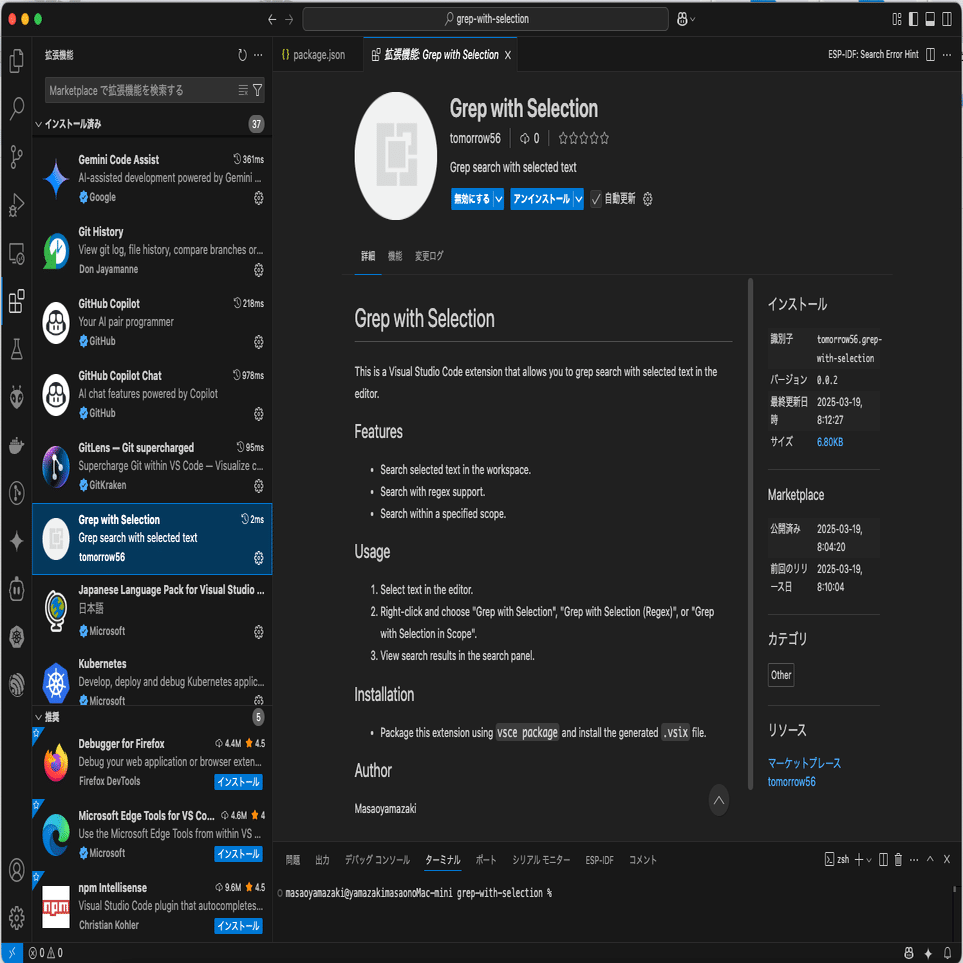Open notifications bell in status bar
The height and width of the screenshot is (963, 963).
(948, 953)
